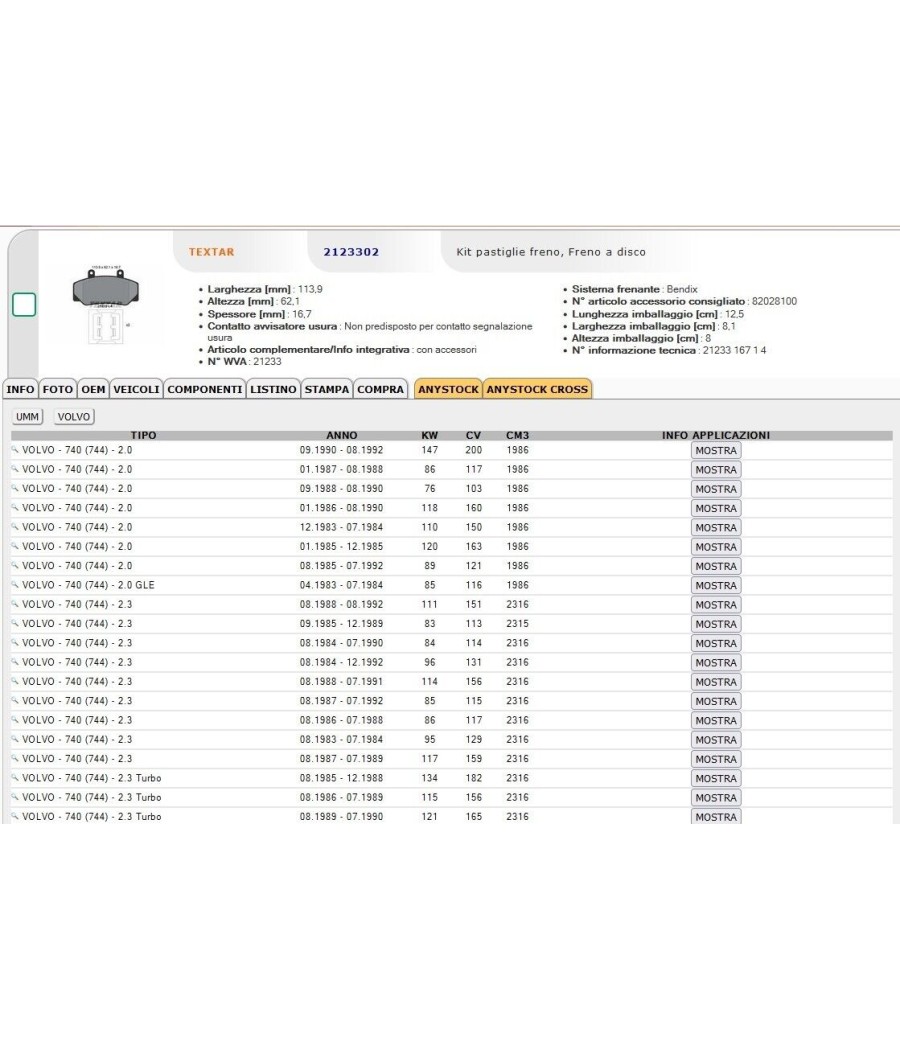Click MOSTRA for the 121 KW Turbo row
The image size is (900, 1050).
pyautogui.click(x=716, y=817)
